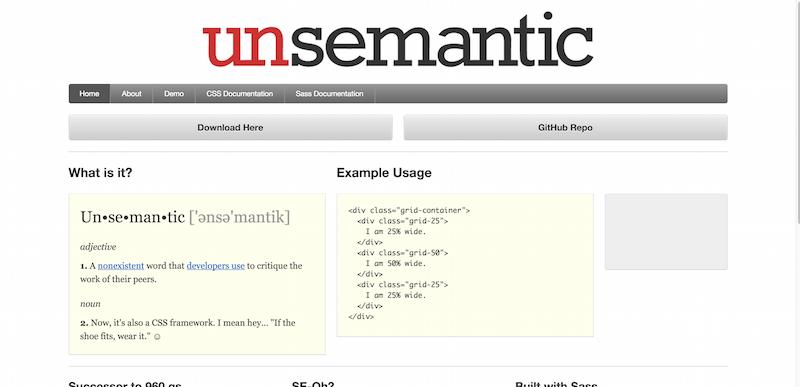Image resolution: width=800 pixels, height=387 pixels.
Task: Click the unsemantic logo at top
Action: point(397,40)
